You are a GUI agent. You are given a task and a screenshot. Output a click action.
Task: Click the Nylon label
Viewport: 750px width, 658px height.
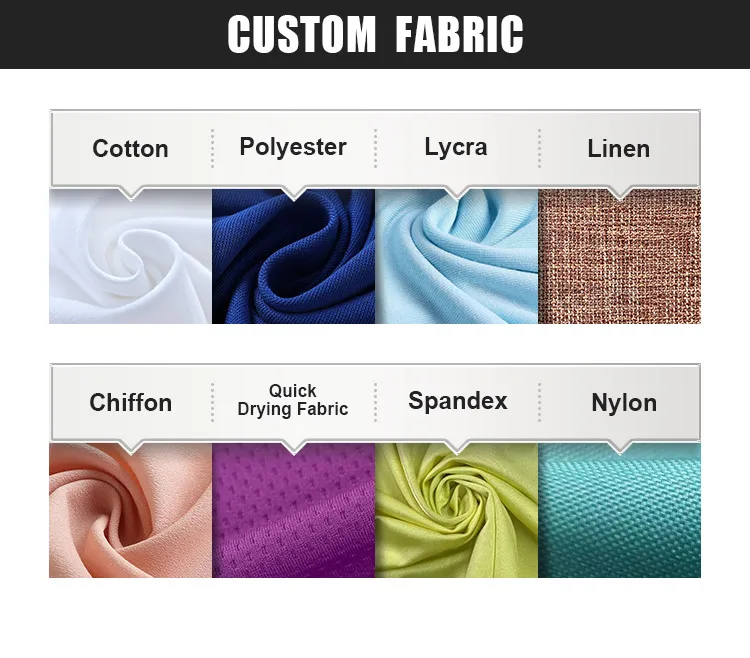(624, 403)
